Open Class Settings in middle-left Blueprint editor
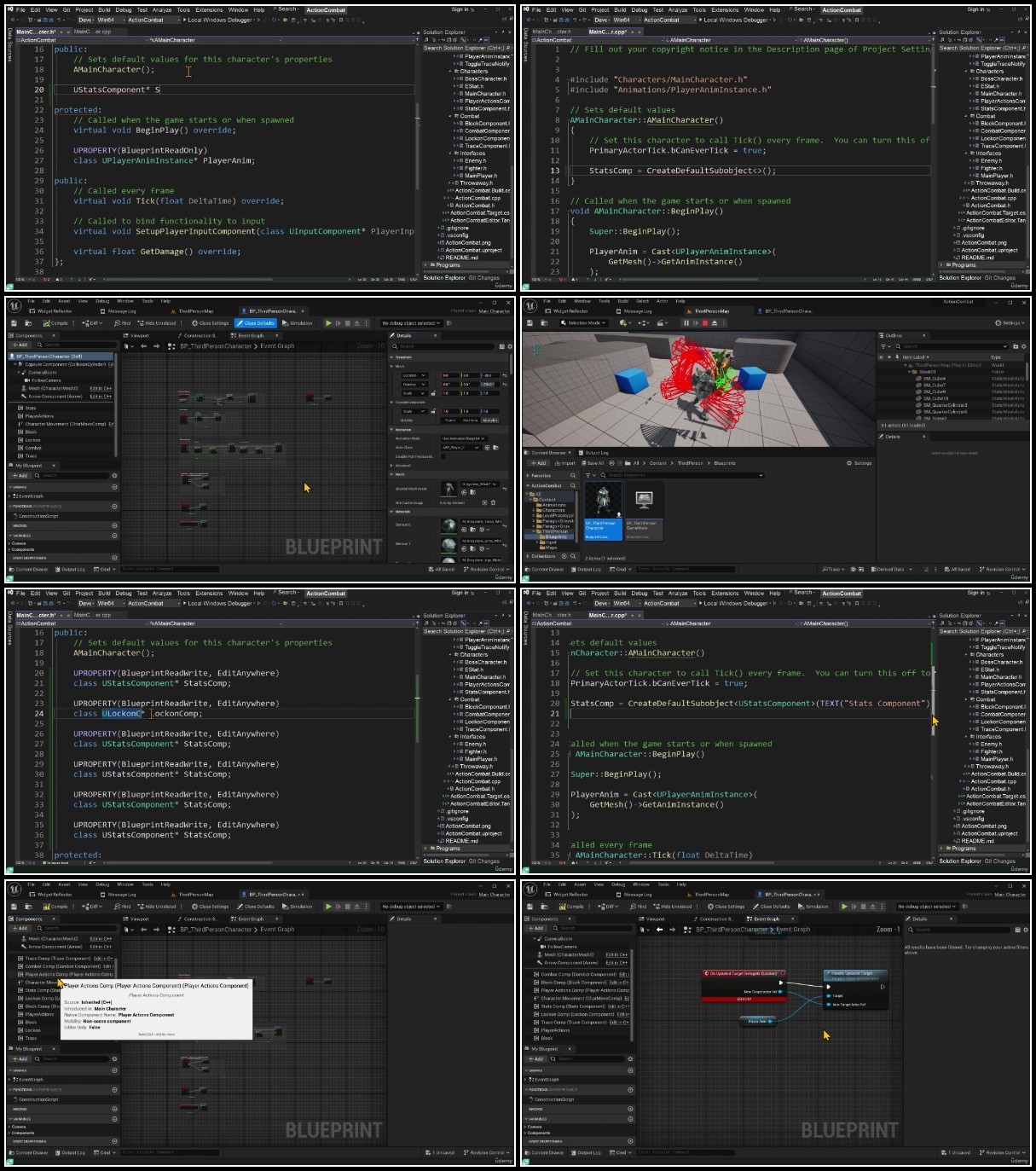 point(210,323)
